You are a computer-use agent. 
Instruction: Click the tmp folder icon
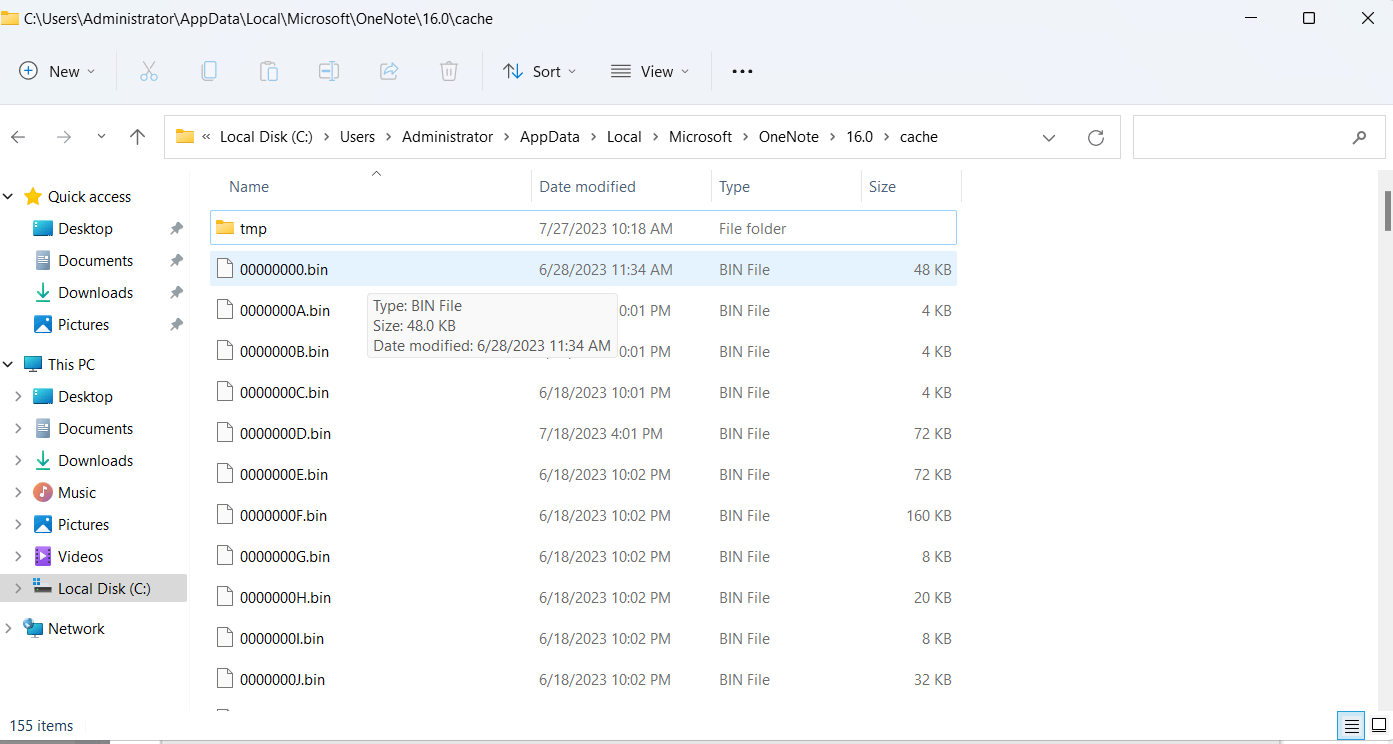(225, 228)
